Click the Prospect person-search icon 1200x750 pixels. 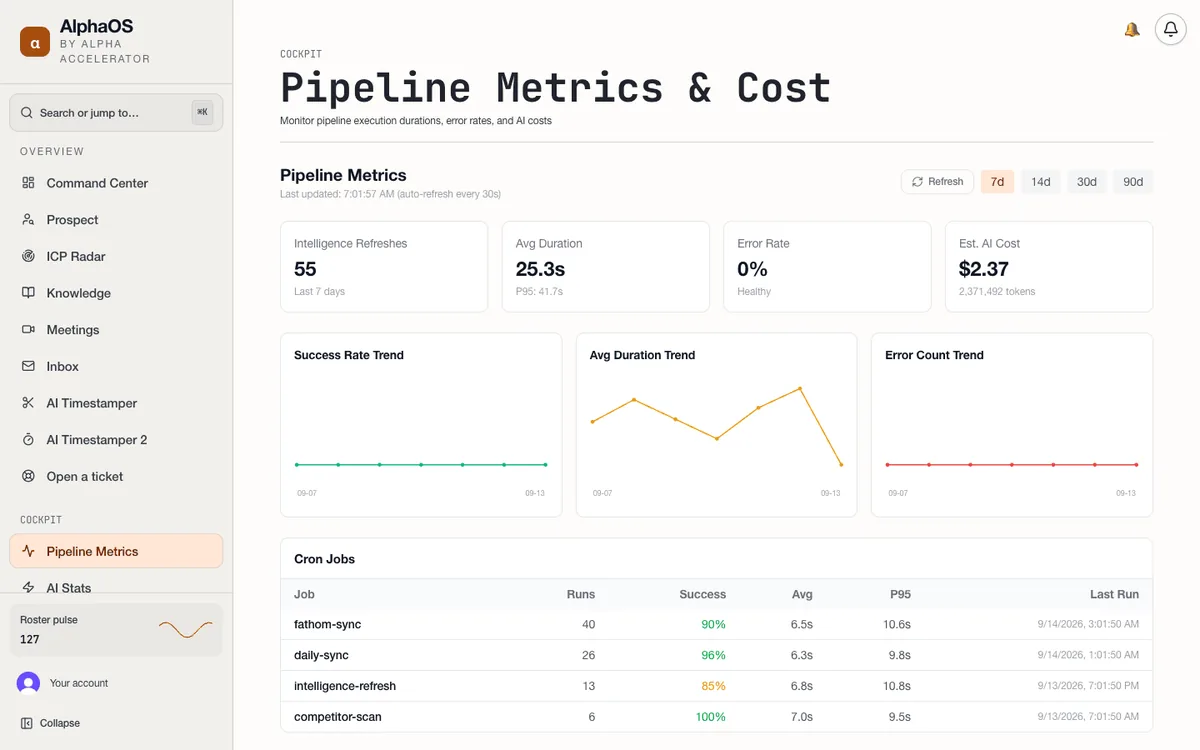(28, 220)
